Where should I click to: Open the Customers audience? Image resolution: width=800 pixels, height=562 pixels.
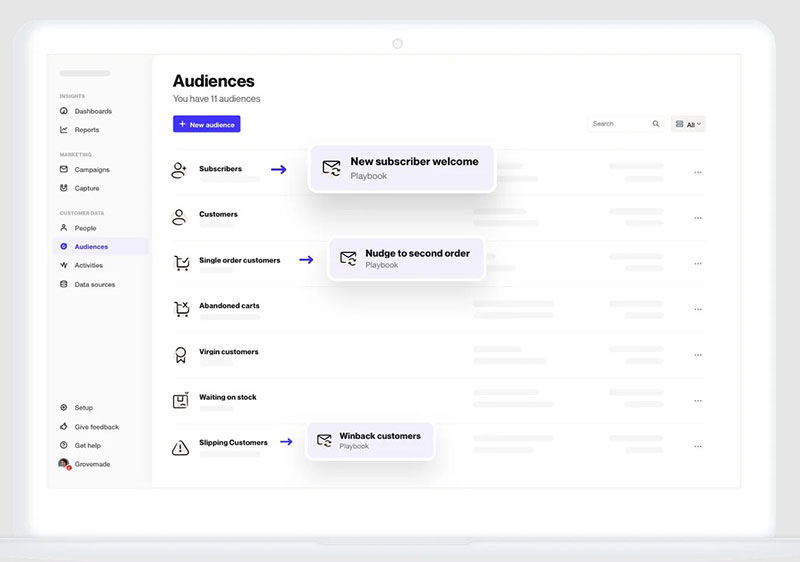(x=218, y=214)
